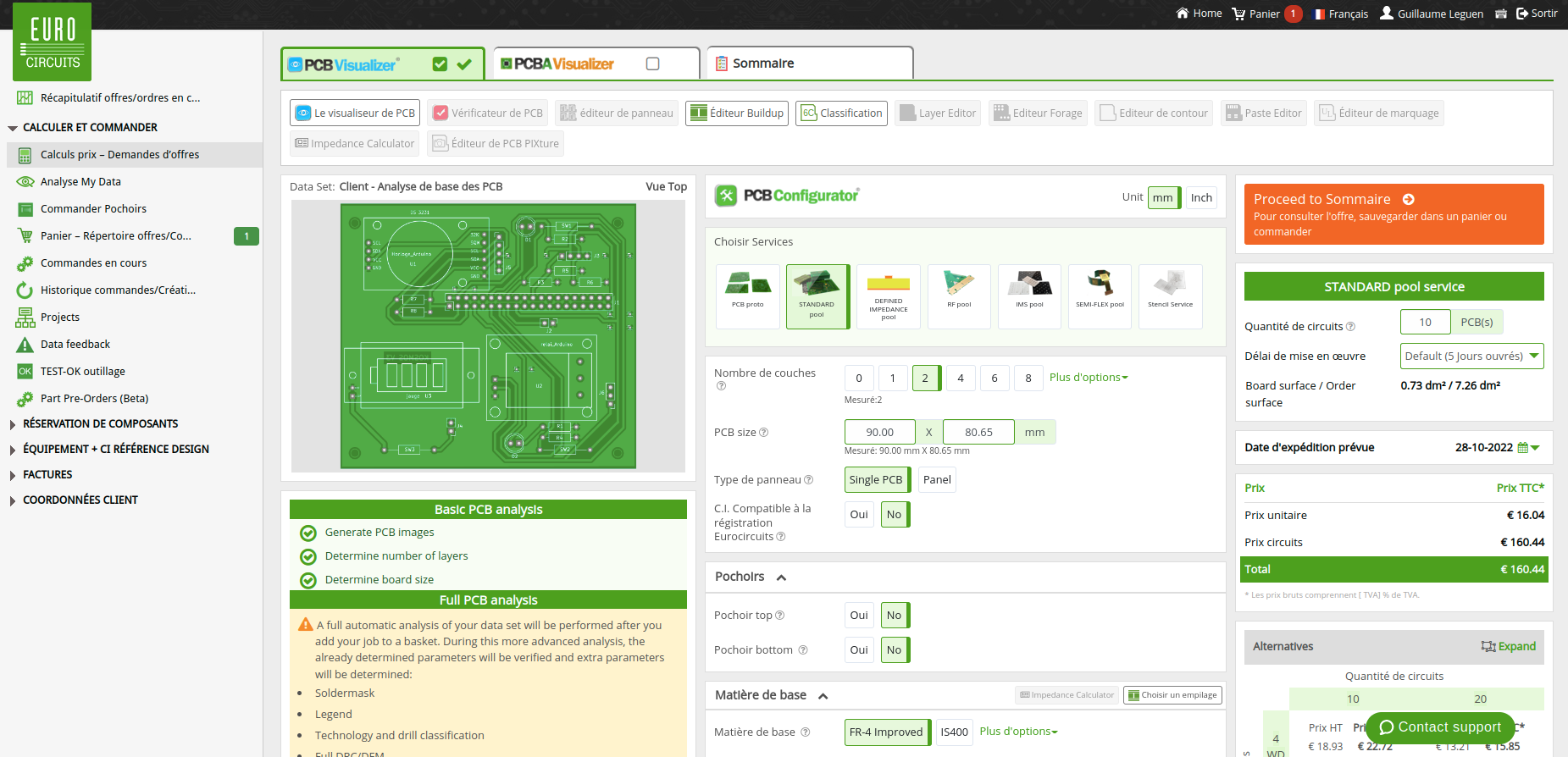Click the Sortir logout icon
The width and height of the screenshot is (1568, 757).
pyautogui.click(x=1522, y=14)
